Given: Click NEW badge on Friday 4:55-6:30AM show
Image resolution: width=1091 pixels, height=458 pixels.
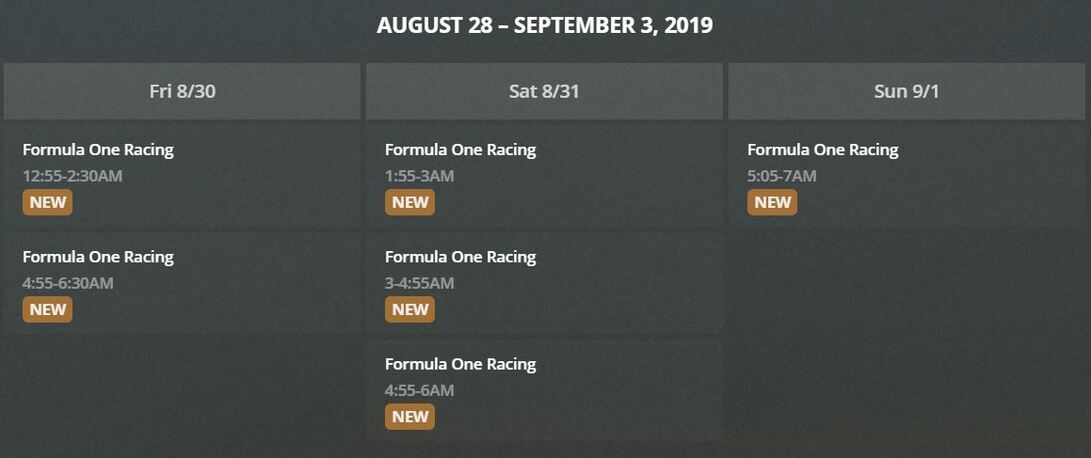Looking at the screenshot, I should click(x=48, y=309).
